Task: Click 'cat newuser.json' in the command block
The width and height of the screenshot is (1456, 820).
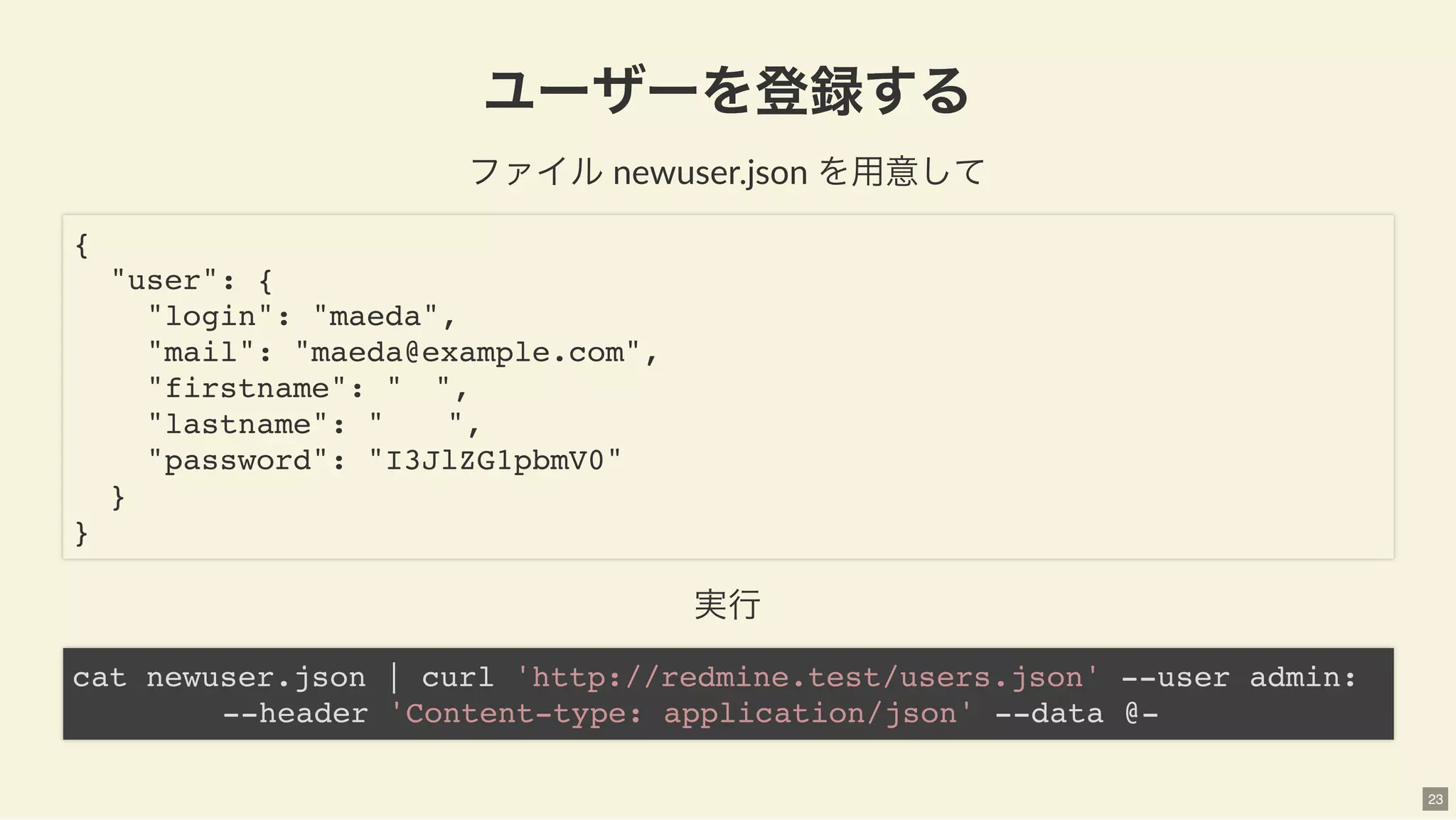Action: click(x=219, y=677)
